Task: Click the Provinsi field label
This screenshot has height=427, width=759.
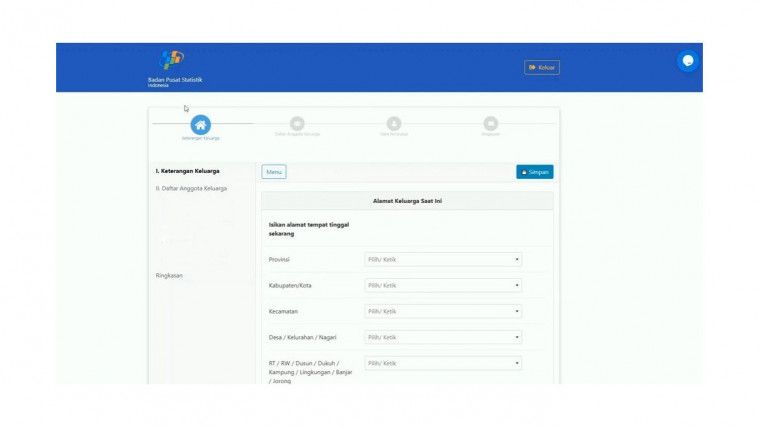Action: 279,259
